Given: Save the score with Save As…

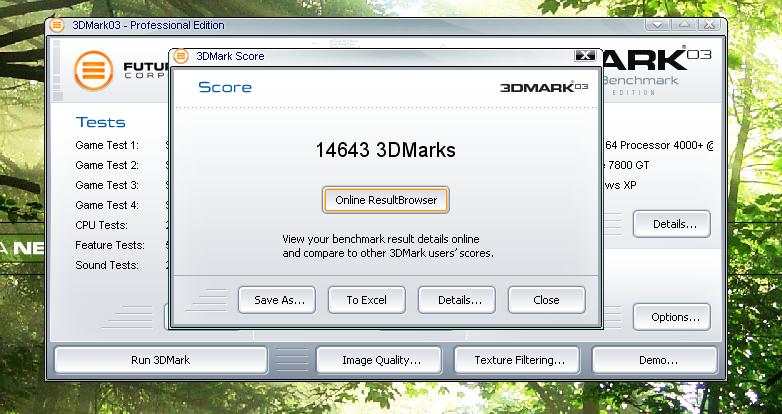Looking at the screenshot, I should pos(277,300).
